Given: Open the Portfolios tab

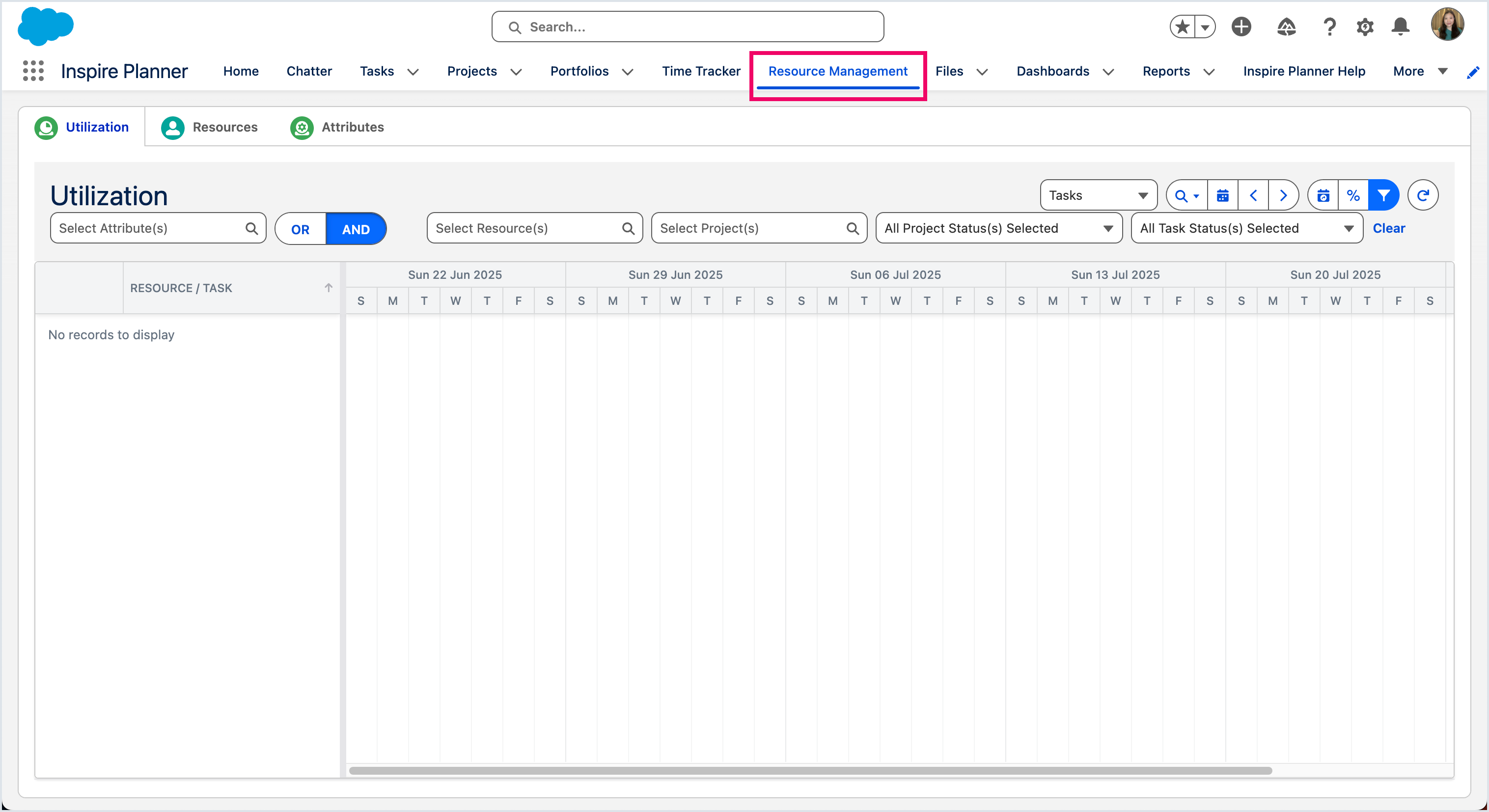Looking at the screenshot, I should click(x=579, y=71).
